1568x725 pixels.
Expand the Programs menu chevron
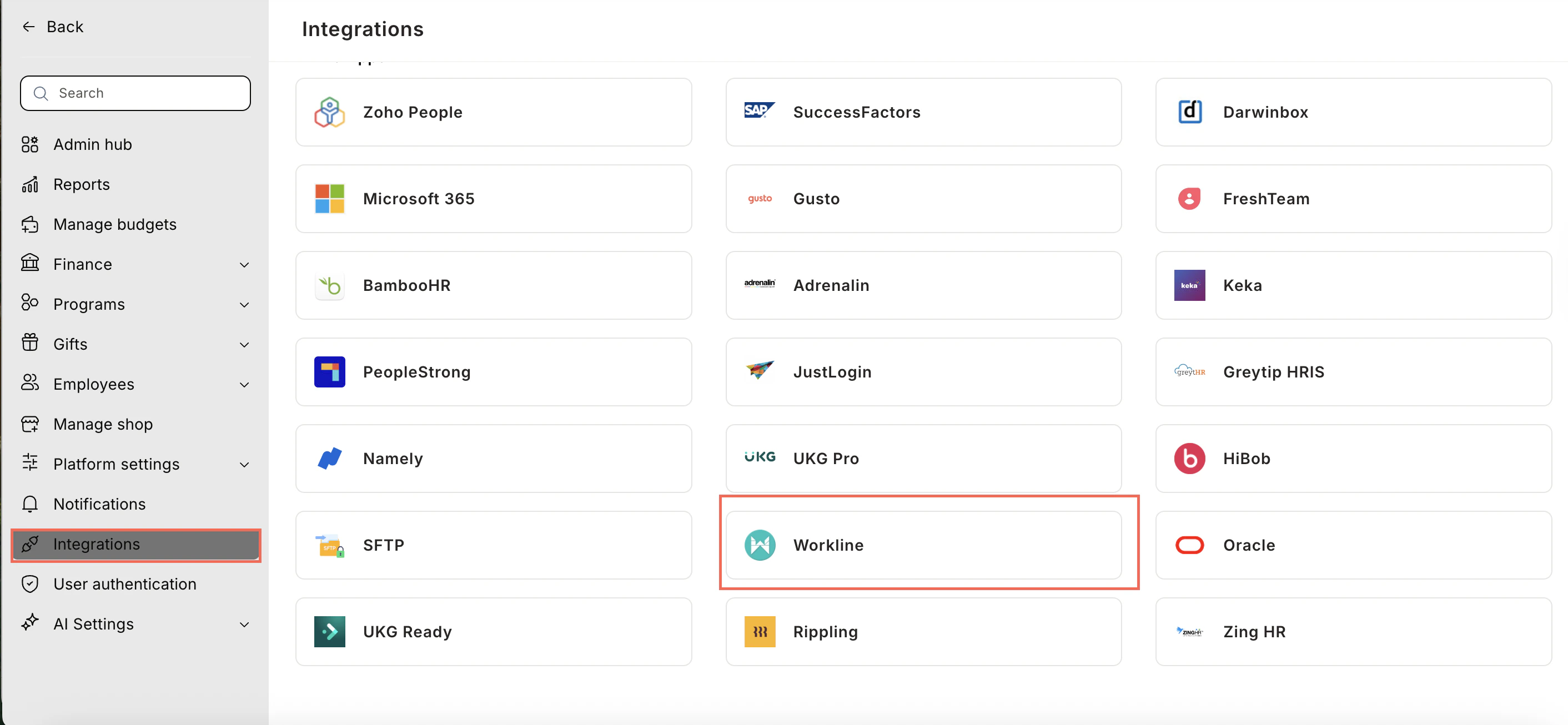click(x=244, y=304)
